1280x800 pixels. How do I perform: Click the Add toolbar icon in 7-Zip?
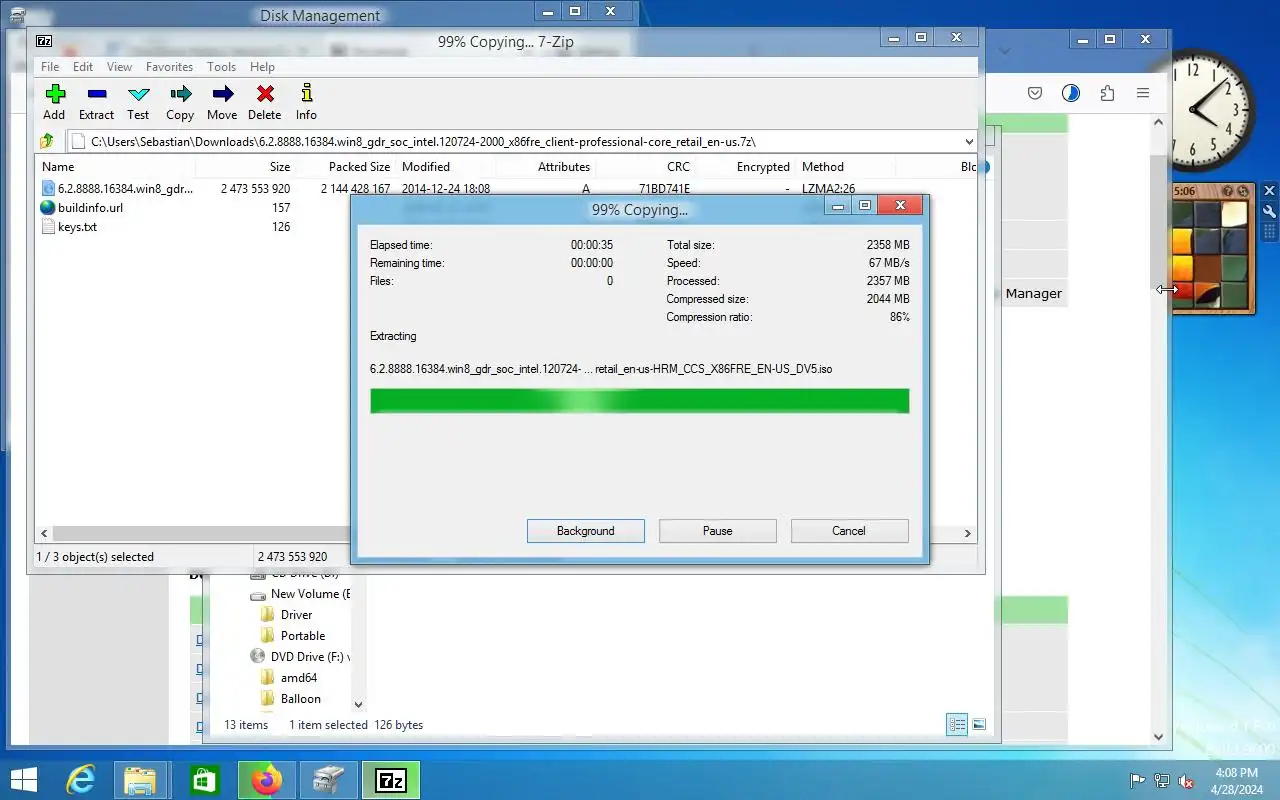point(55,94)
